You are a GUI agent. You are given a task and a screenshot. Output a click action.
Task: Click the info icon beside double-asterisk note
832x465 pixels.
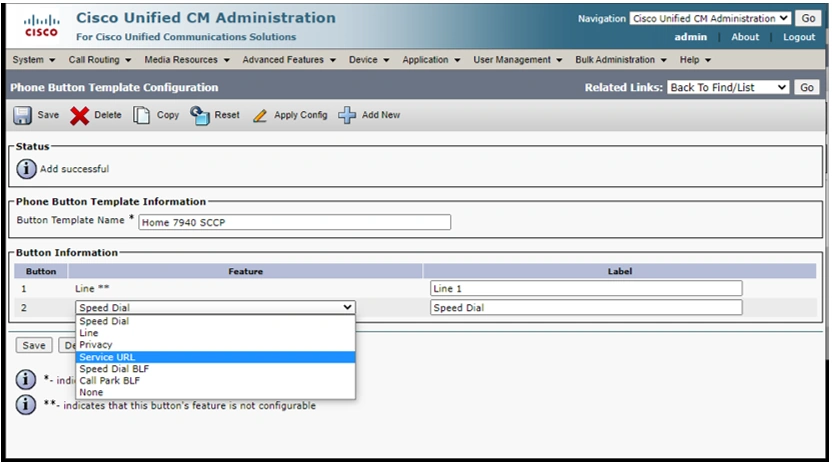(x=25, y=405)
